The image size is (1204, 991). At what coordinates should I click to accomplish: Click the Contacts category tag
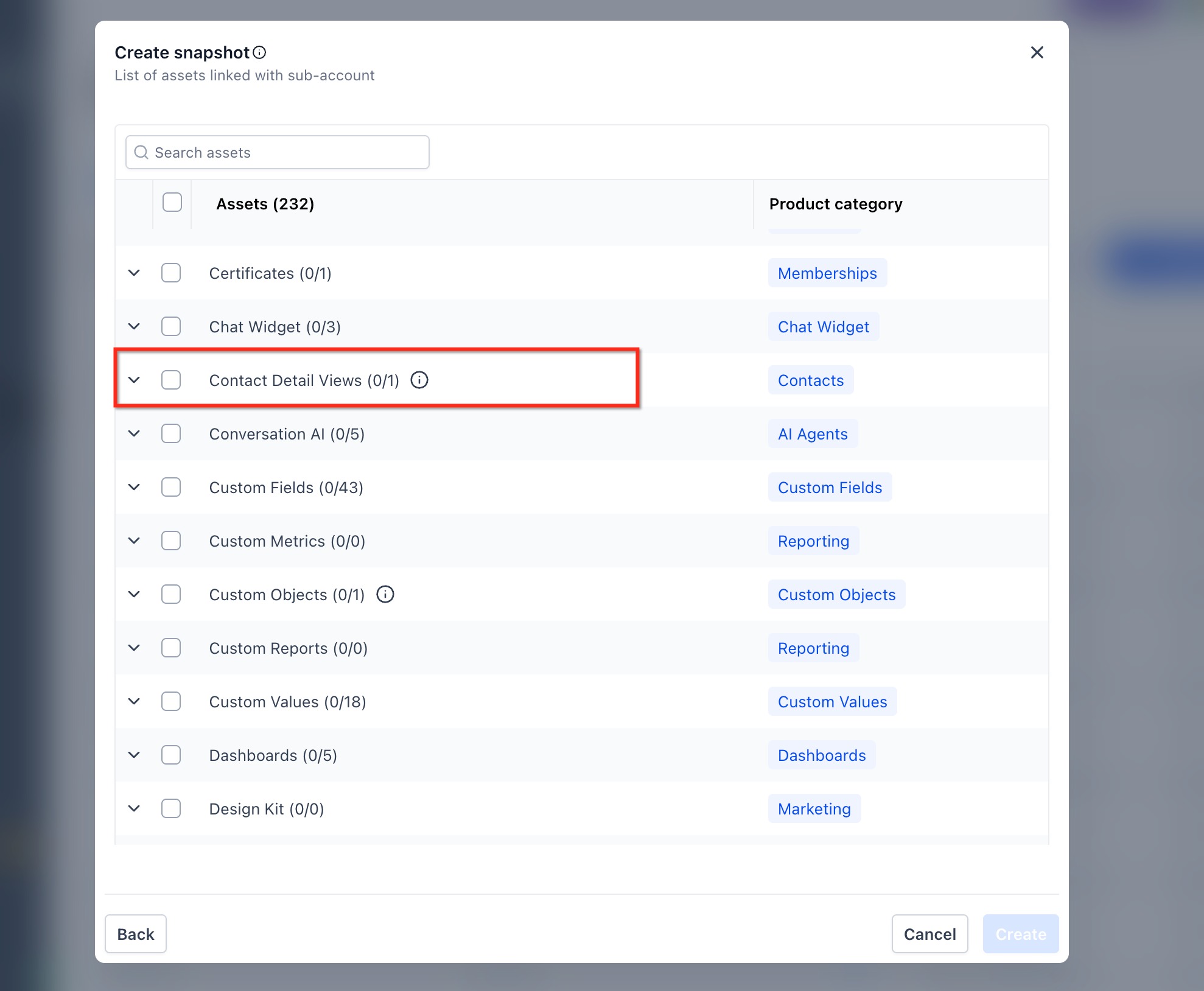pyautogui.click(x=811, y=380)
